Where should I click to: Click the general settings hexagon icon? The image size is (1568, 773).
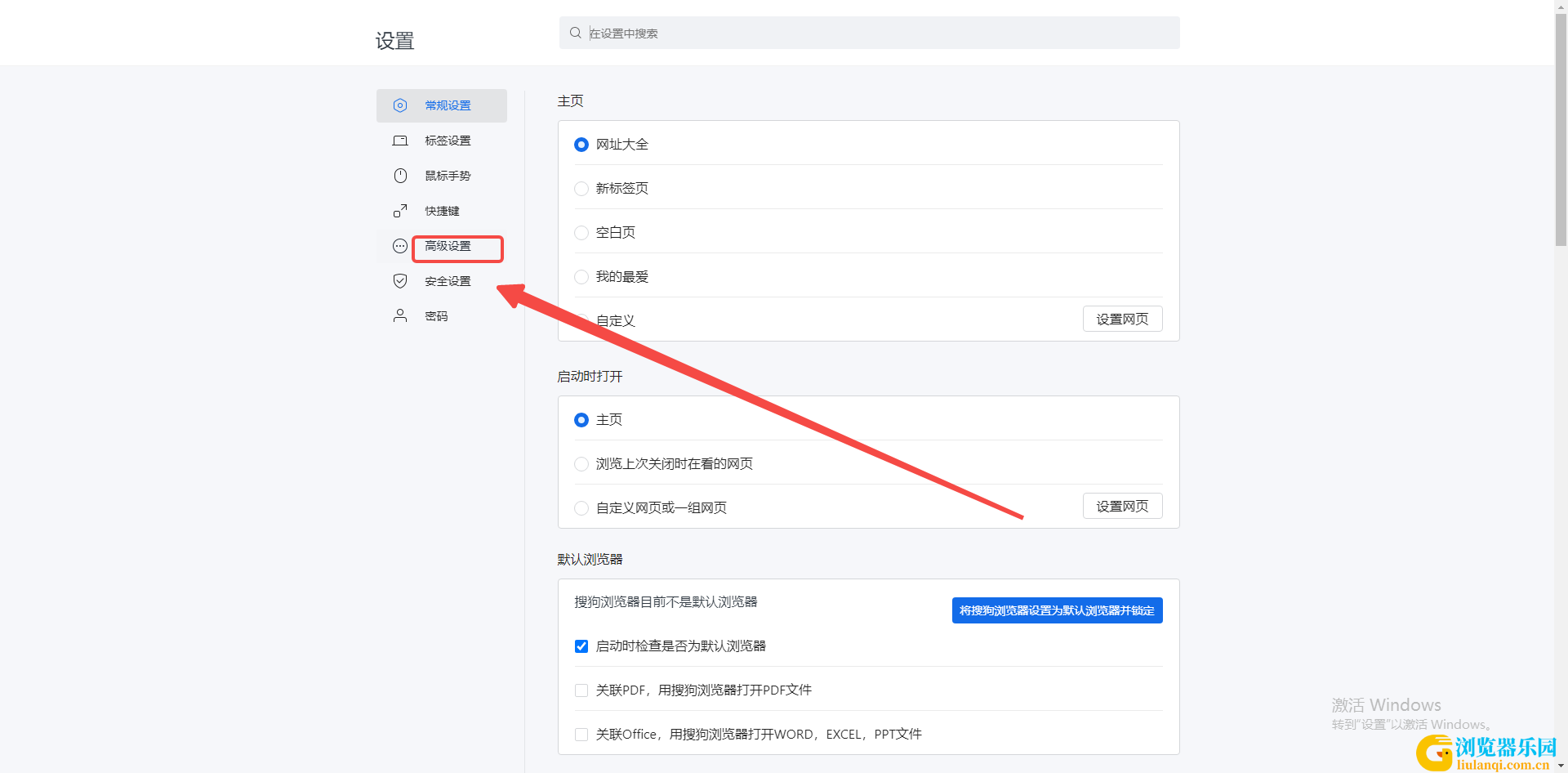click(400, 105)
